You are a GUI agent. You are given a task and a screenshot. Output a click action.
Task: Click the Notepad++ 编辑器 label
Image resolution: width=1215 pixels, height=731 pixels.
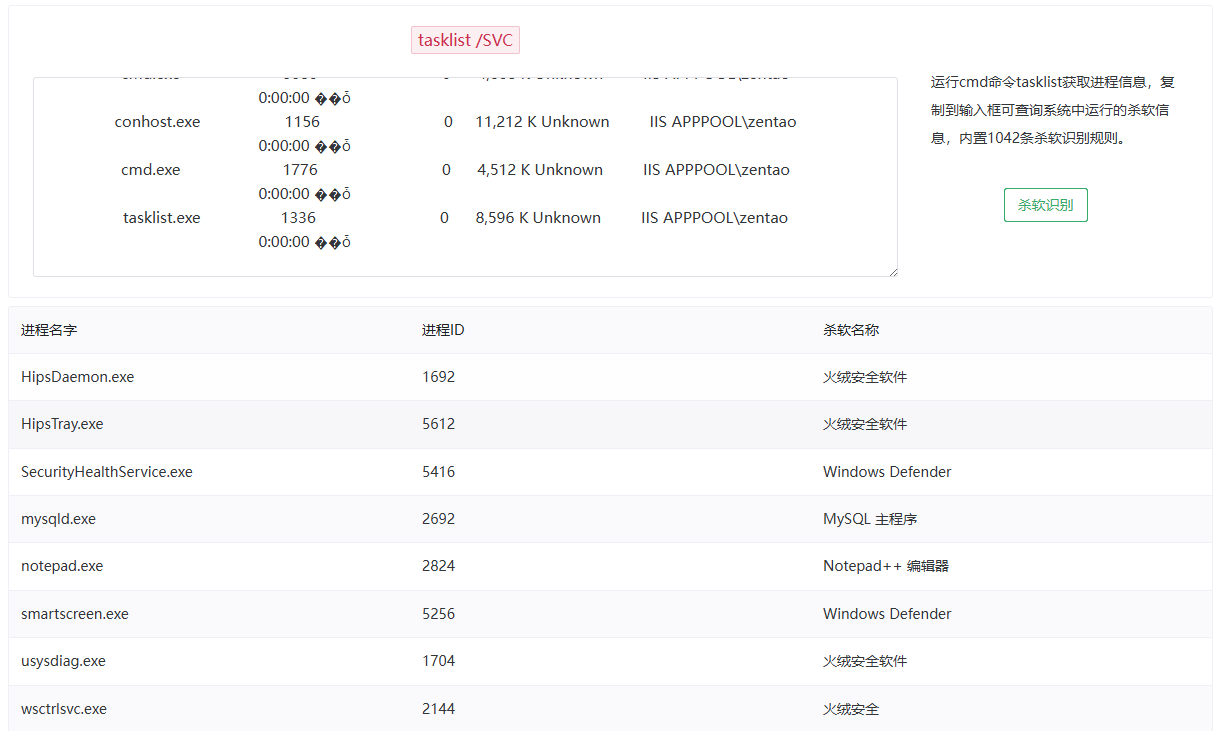pyautogui.click(x=885, y=566)
